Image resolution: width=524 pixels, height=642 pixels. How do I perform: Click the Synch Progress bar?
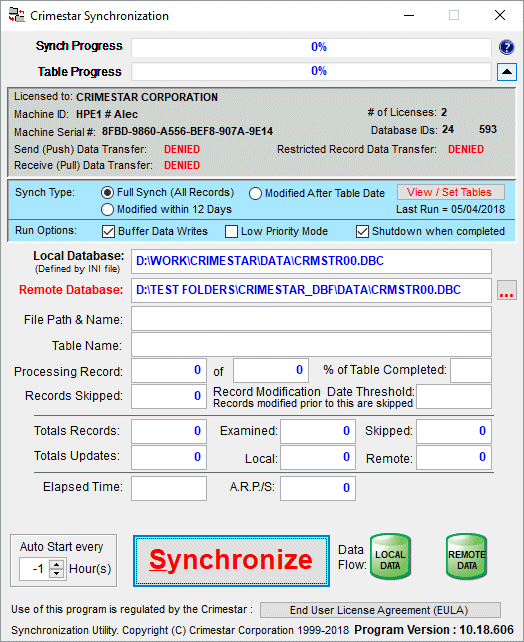[311, 47]
